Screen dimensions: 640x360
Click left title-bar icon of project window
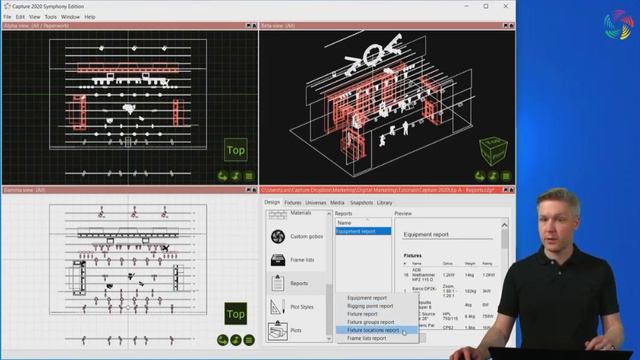505,190
